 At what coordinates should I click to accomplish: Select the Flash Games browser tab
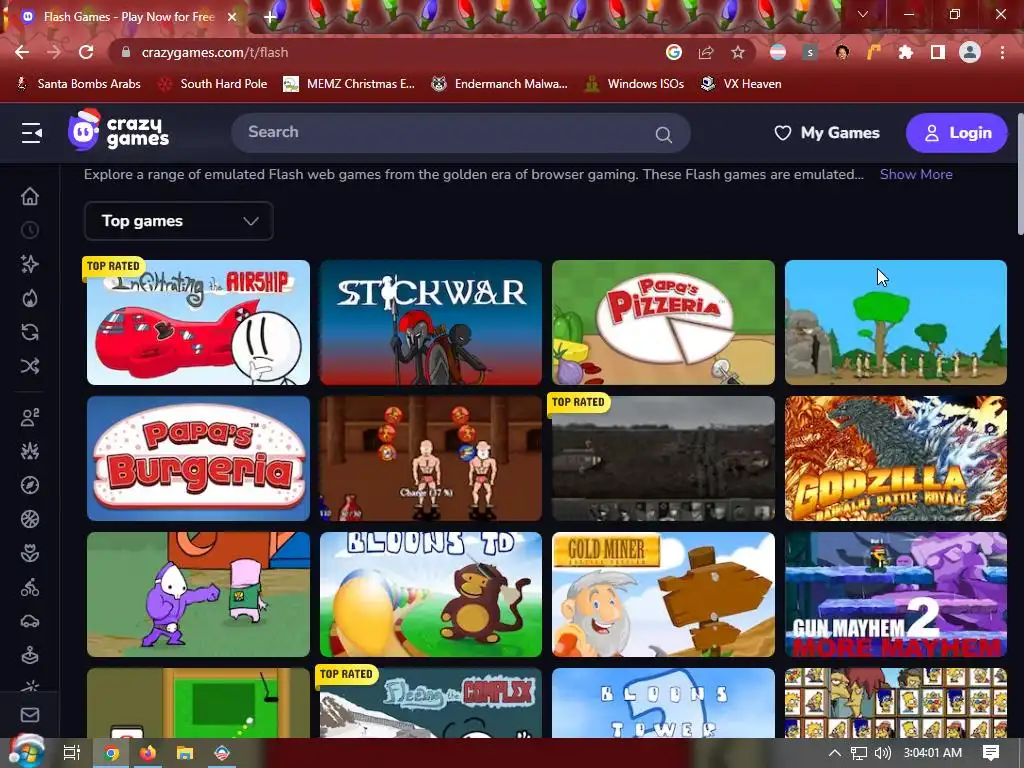(x=129, y=17)
